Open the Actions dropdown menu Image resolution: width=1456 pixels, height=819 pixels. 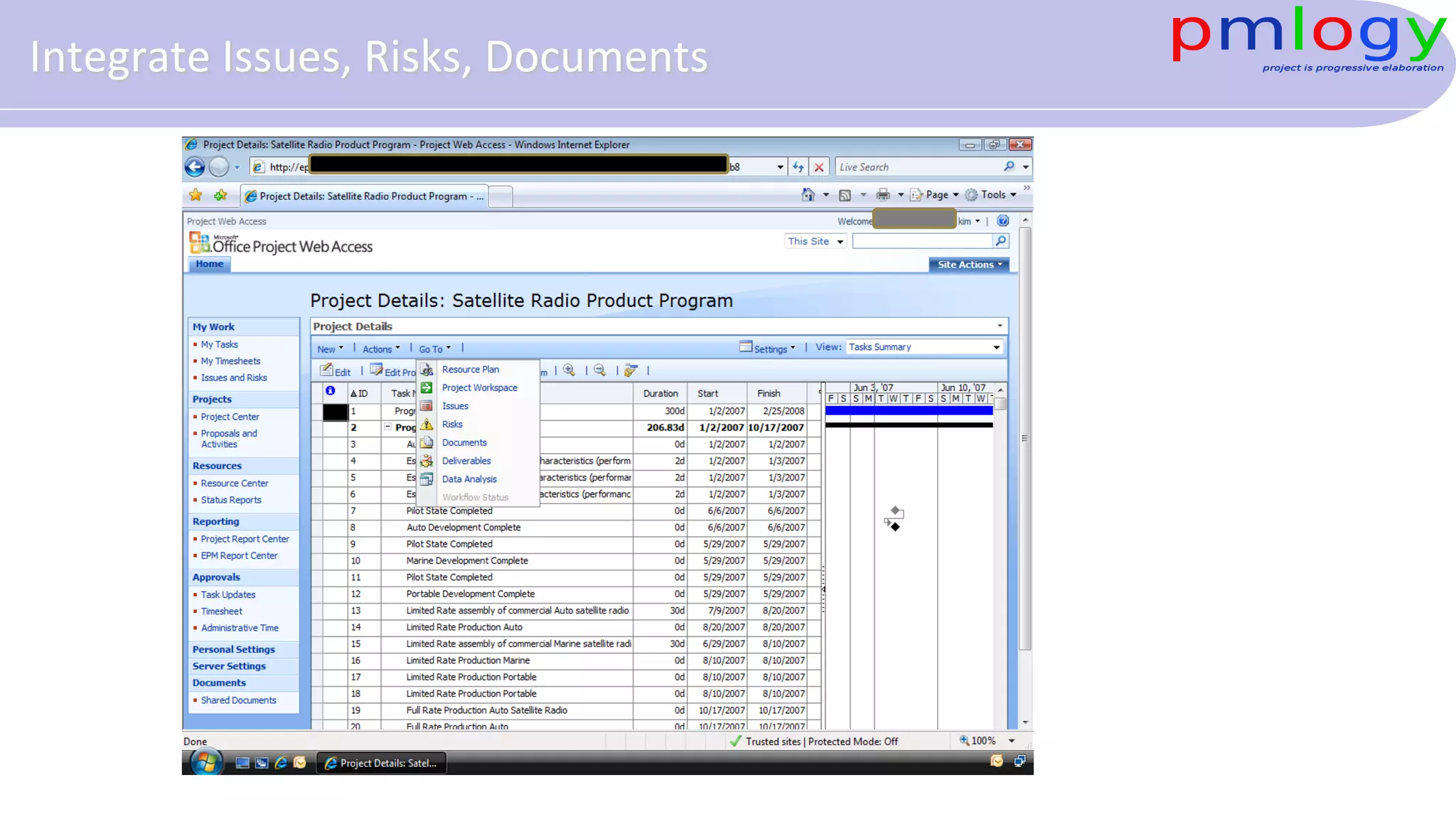[381, 349]
